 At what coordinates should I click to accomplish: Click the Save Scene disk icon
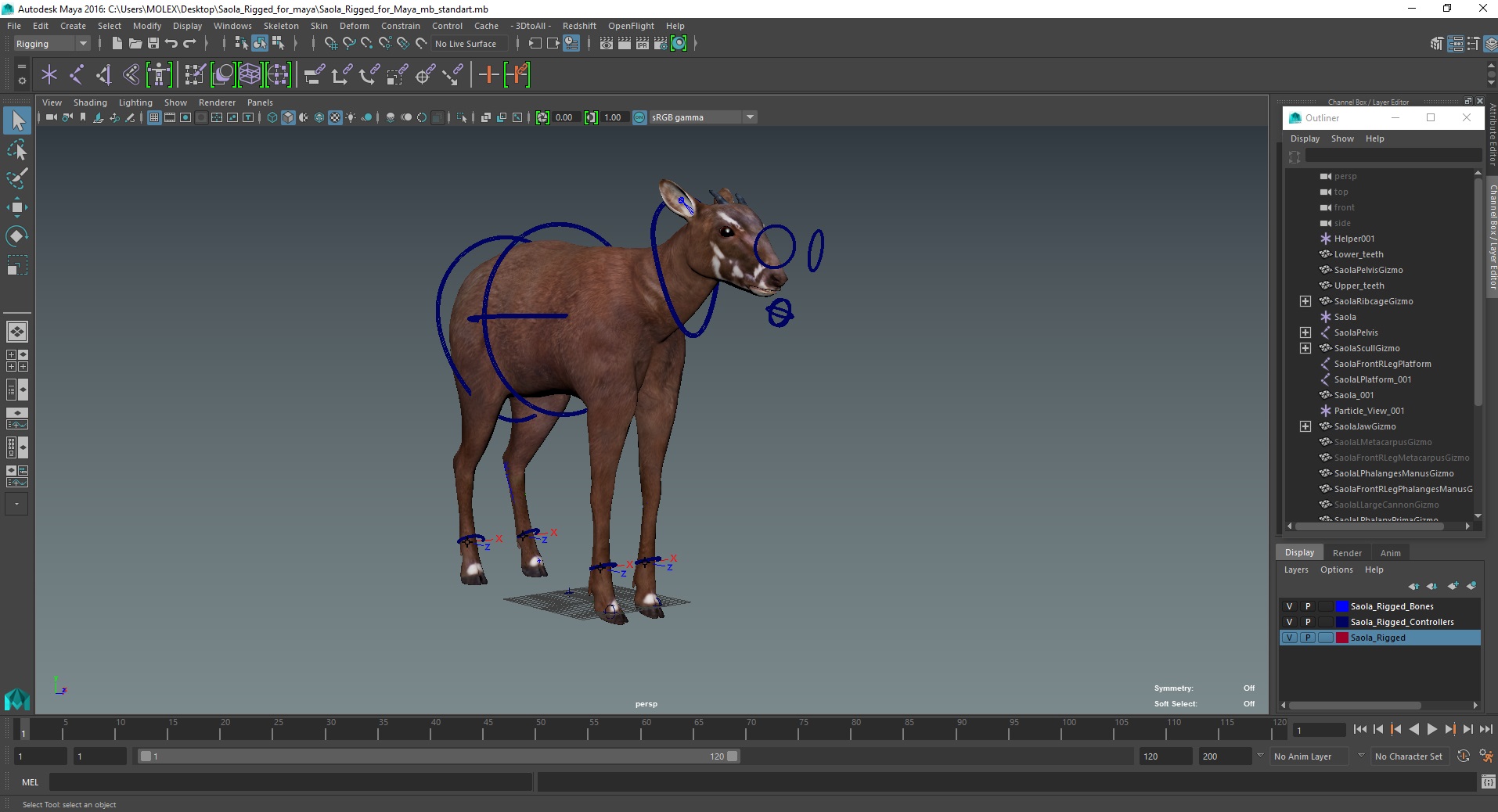click(153, 44)
